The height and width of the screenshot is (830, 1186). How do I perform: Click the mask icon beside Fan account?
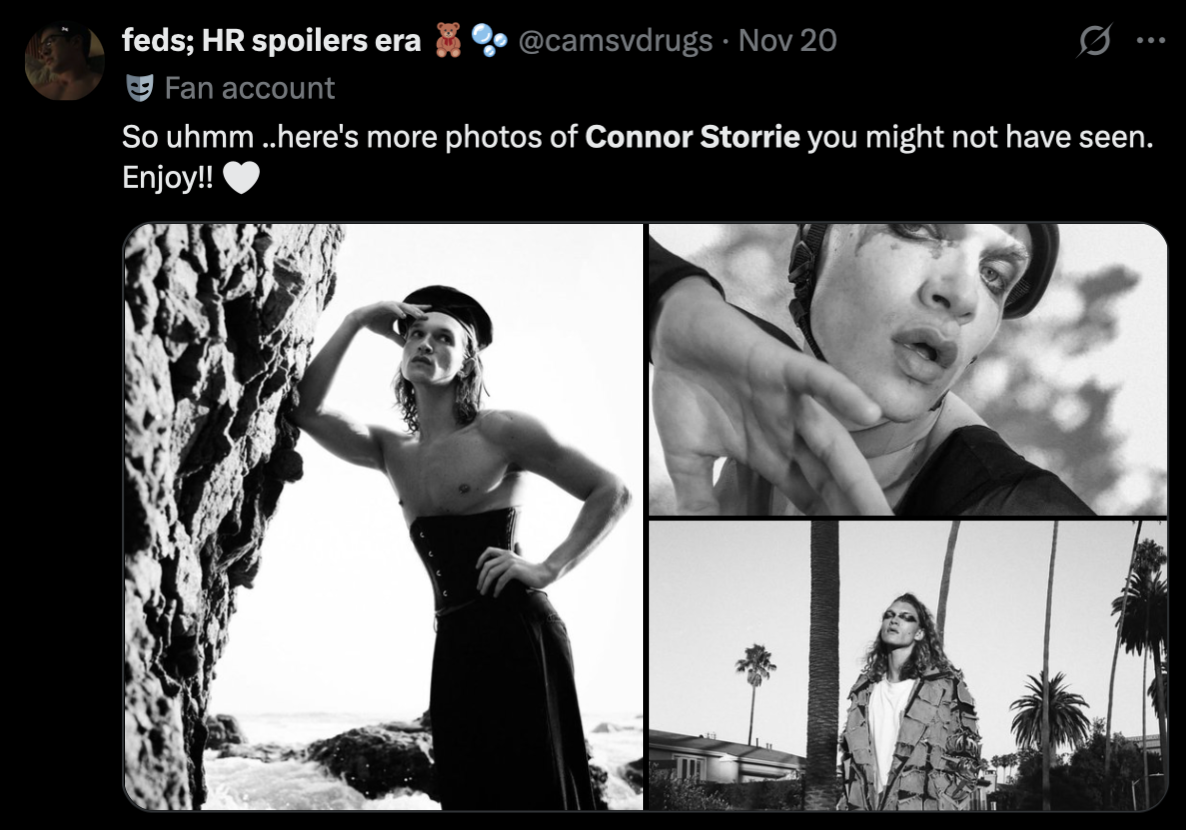139,89
